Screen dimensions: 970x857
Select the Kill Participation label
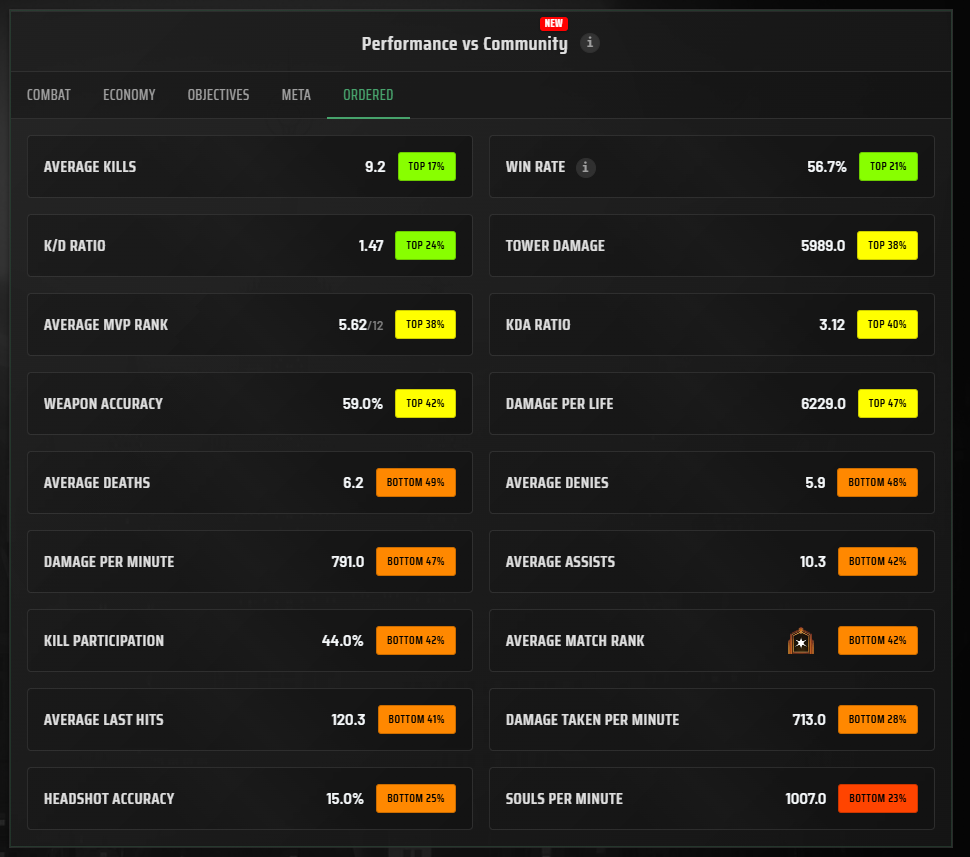pos(104,640)
